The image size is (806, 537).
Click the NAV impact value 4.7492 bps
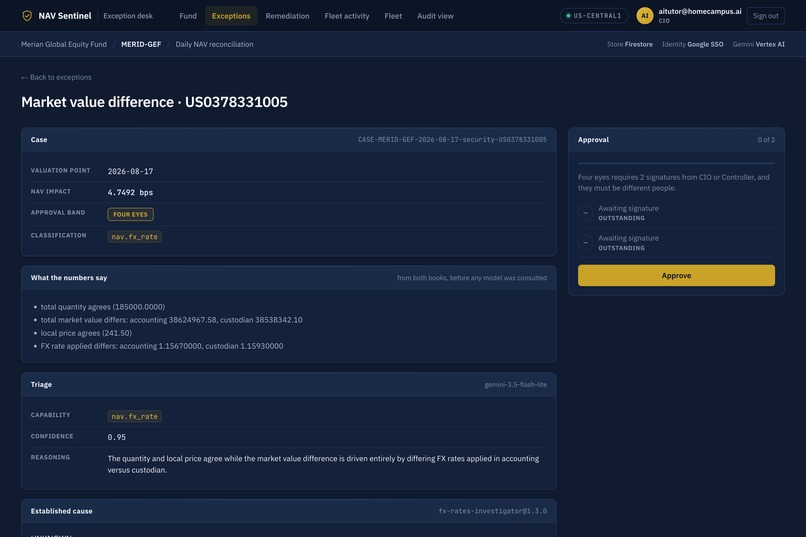pyautogui.click(x=131, y=193)
